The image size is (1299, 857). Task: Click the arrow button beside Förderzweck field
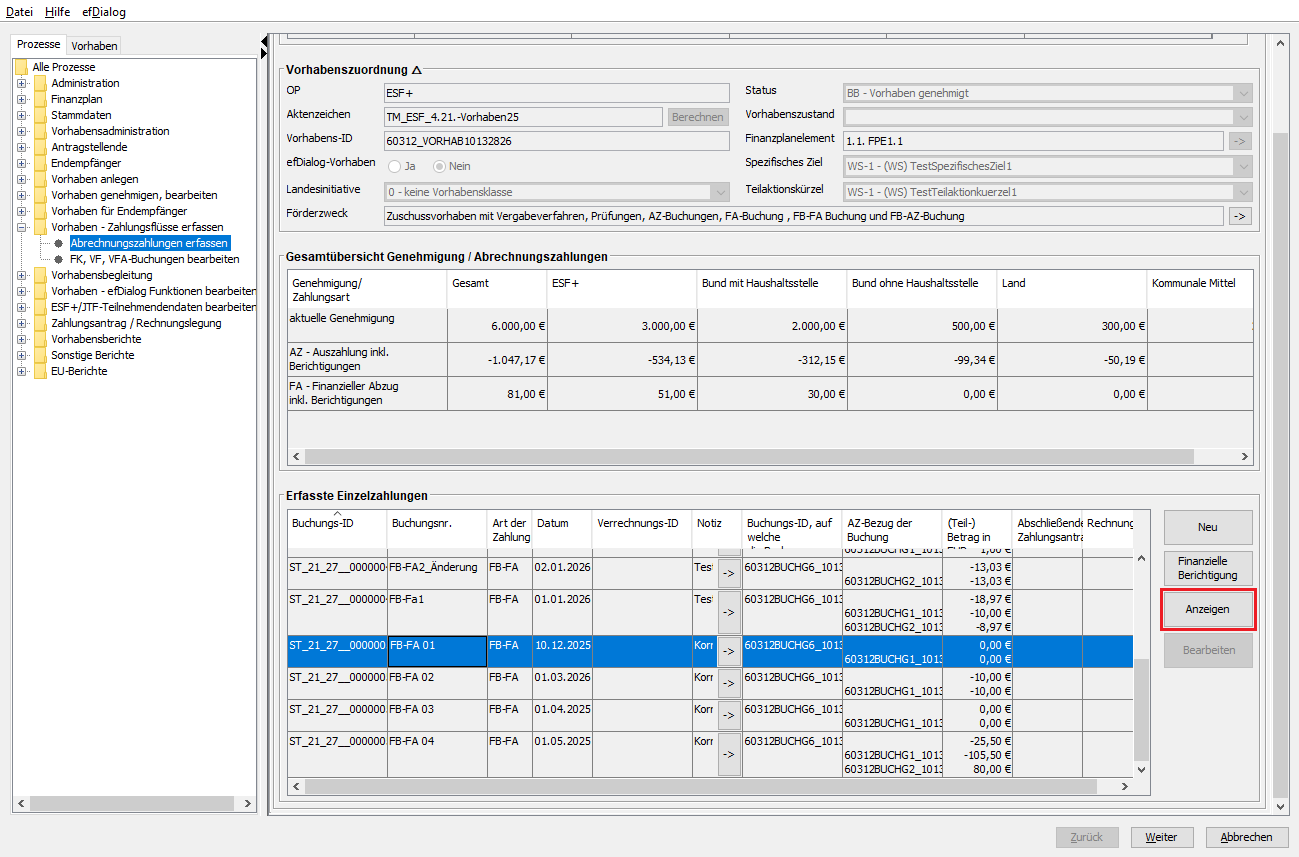pos(1240,216)
